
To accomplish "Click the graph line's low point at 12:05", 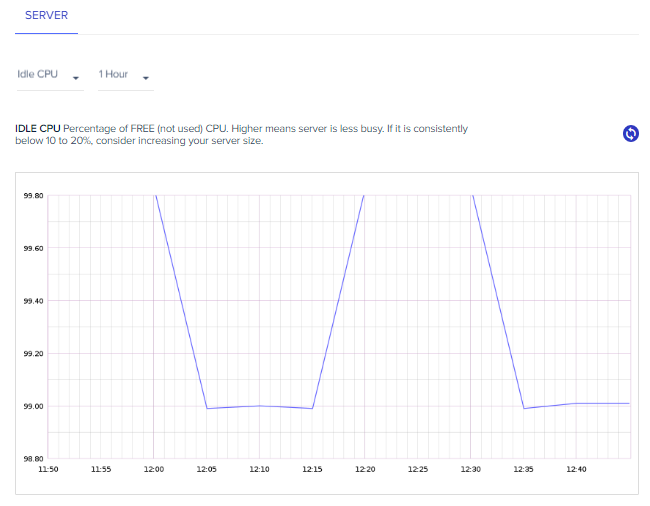I will [207, 409].
